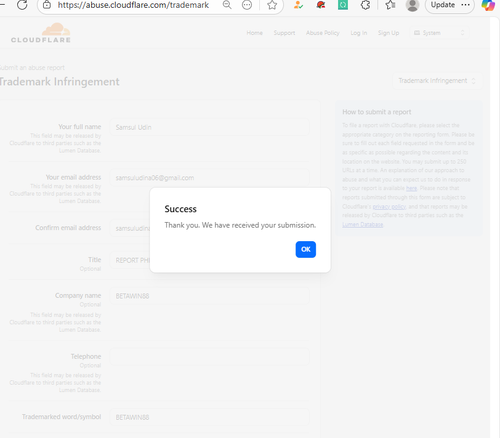Click the 'Success' dialog title
Viewport: 500px width, 438px height.
180,209
